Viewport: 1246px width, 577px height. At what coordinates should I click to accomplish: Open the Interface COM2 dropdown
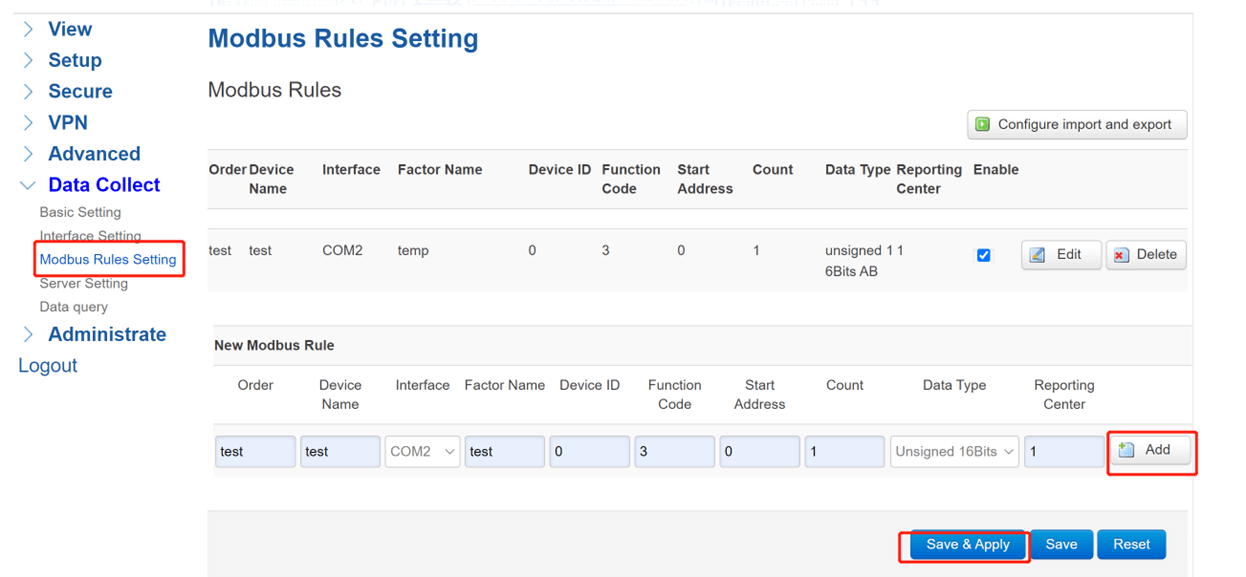pyautogui.click(x=423, y=451)
